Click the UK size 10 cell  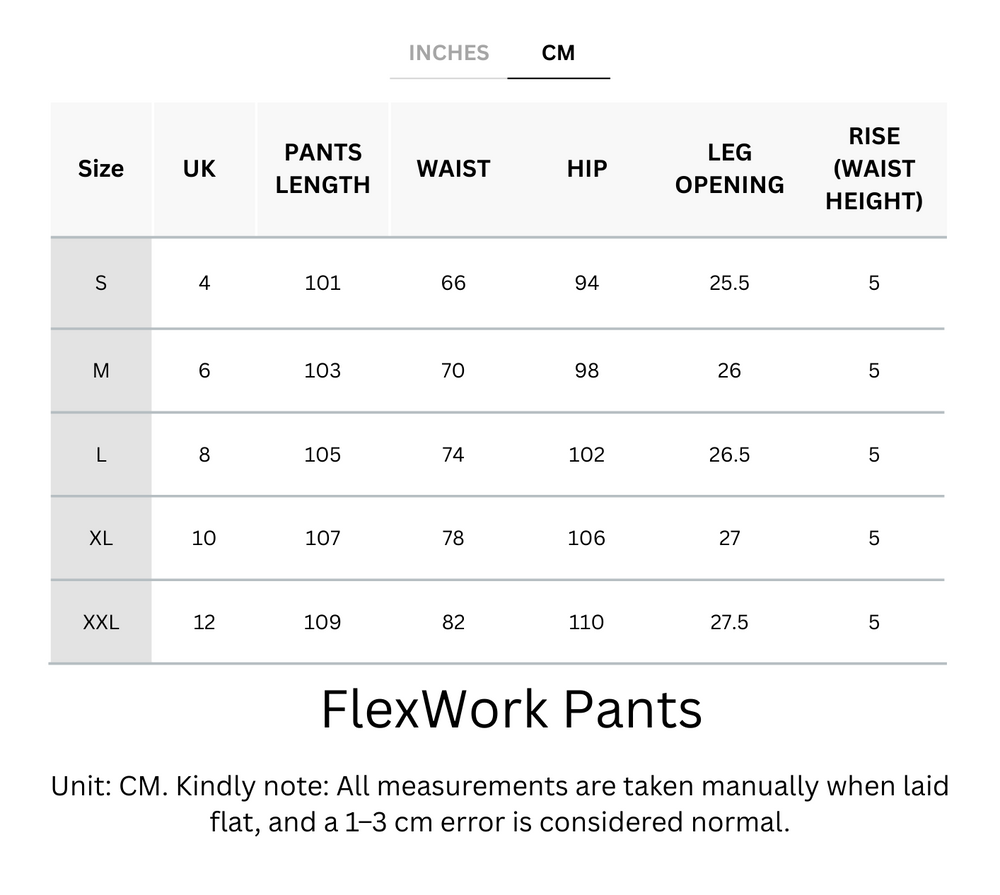coord(203,538)
